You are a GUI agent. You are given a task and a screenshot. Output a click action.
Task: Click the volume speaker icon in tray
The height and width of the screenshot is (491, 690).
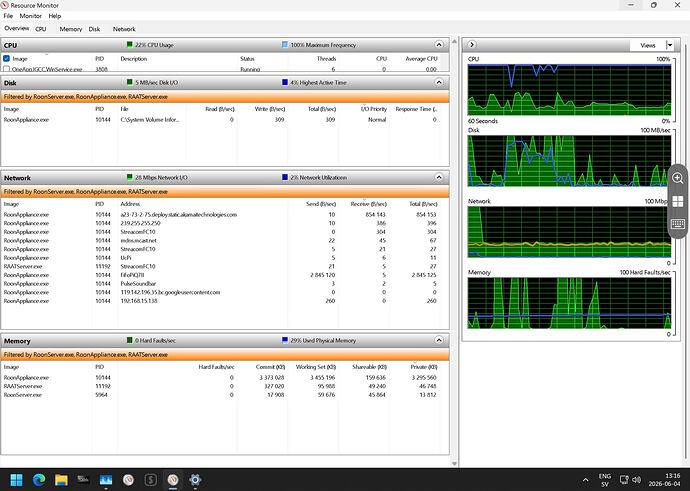pyautogui.click(x=636, y=480)
